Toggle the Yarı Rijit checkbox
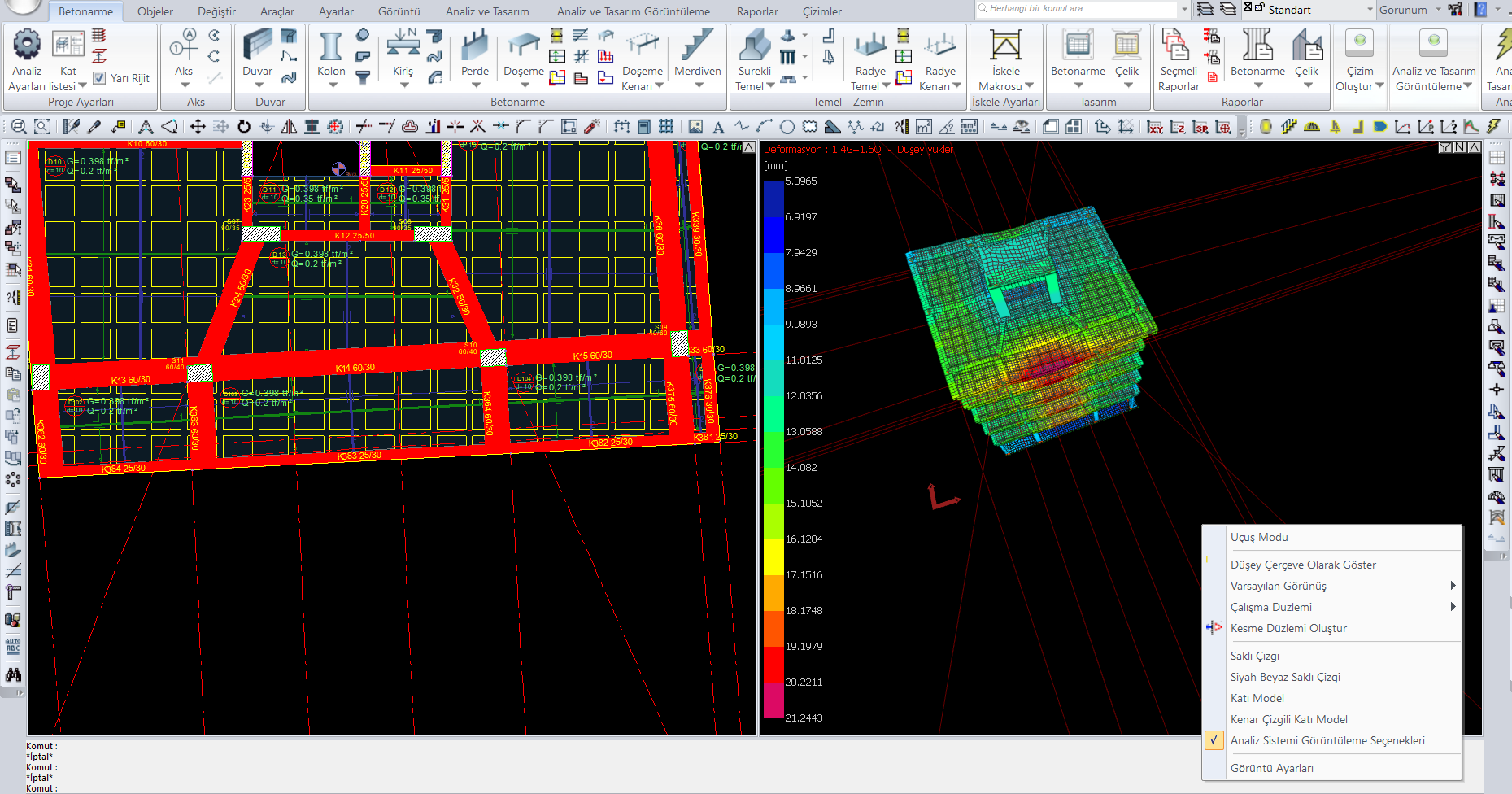The image size is (1512, 794). click(x=99, y=78)
